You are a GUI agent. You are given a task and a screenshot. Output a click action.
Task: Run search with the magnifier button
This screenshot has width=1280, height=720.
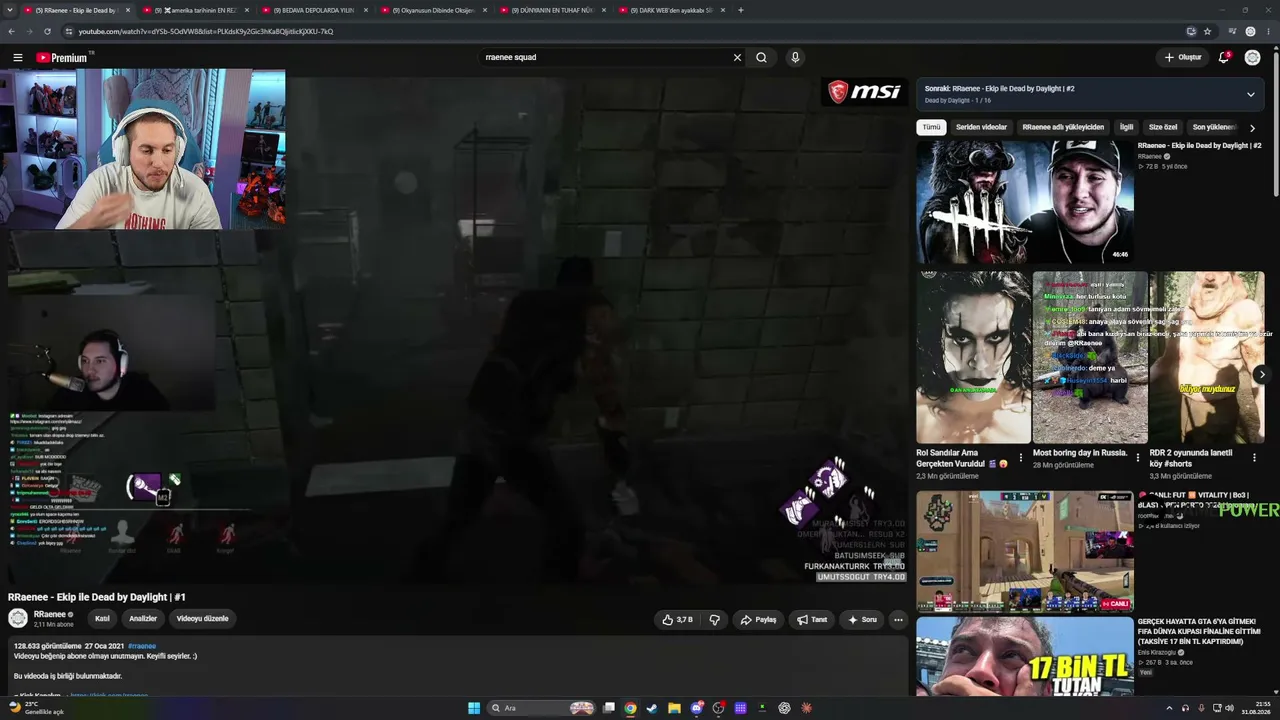761,58
